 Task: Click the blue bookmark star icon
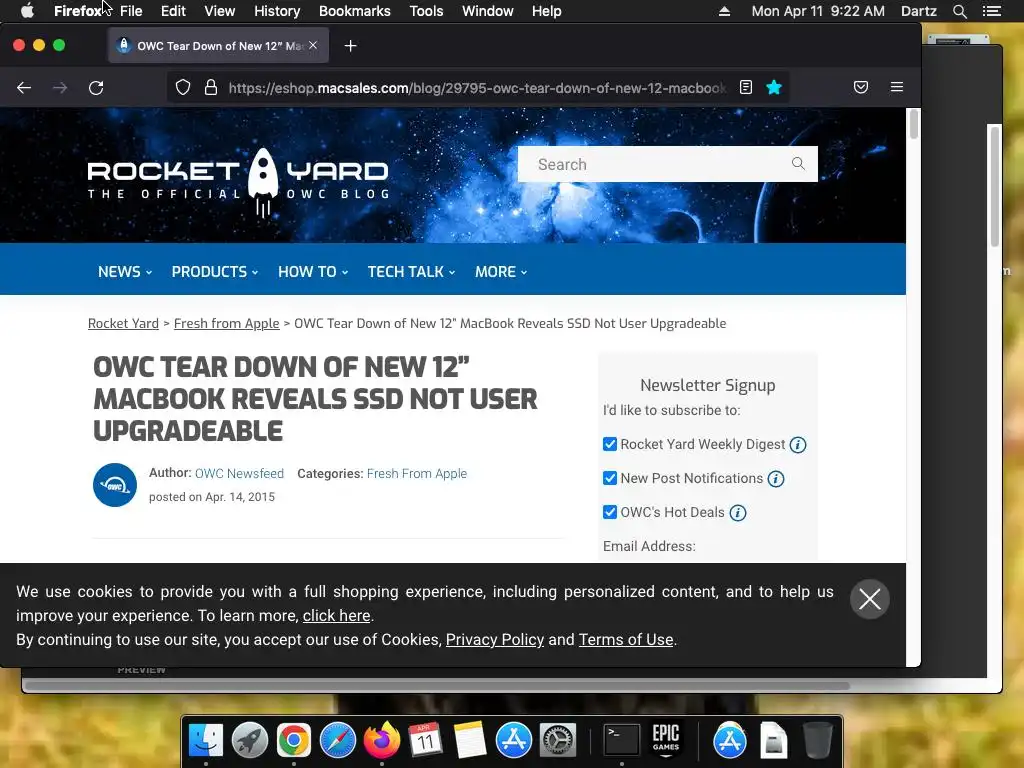[774, 88]
